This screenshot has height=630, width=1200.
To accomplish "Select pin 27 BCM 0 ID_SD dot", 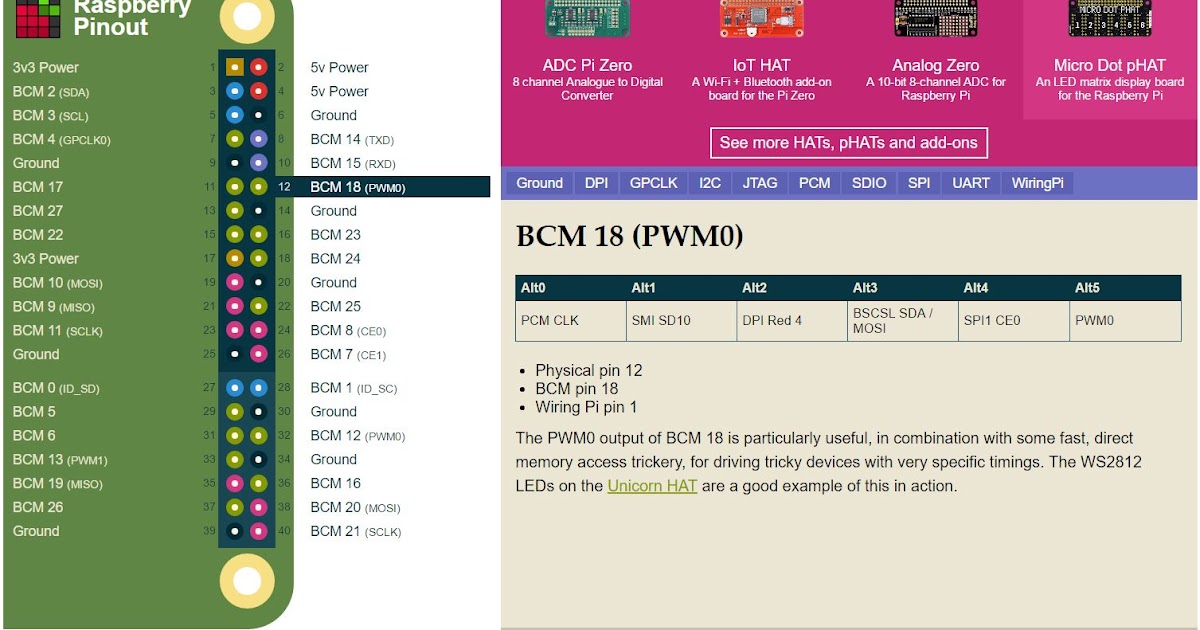I will click(234, 388).
